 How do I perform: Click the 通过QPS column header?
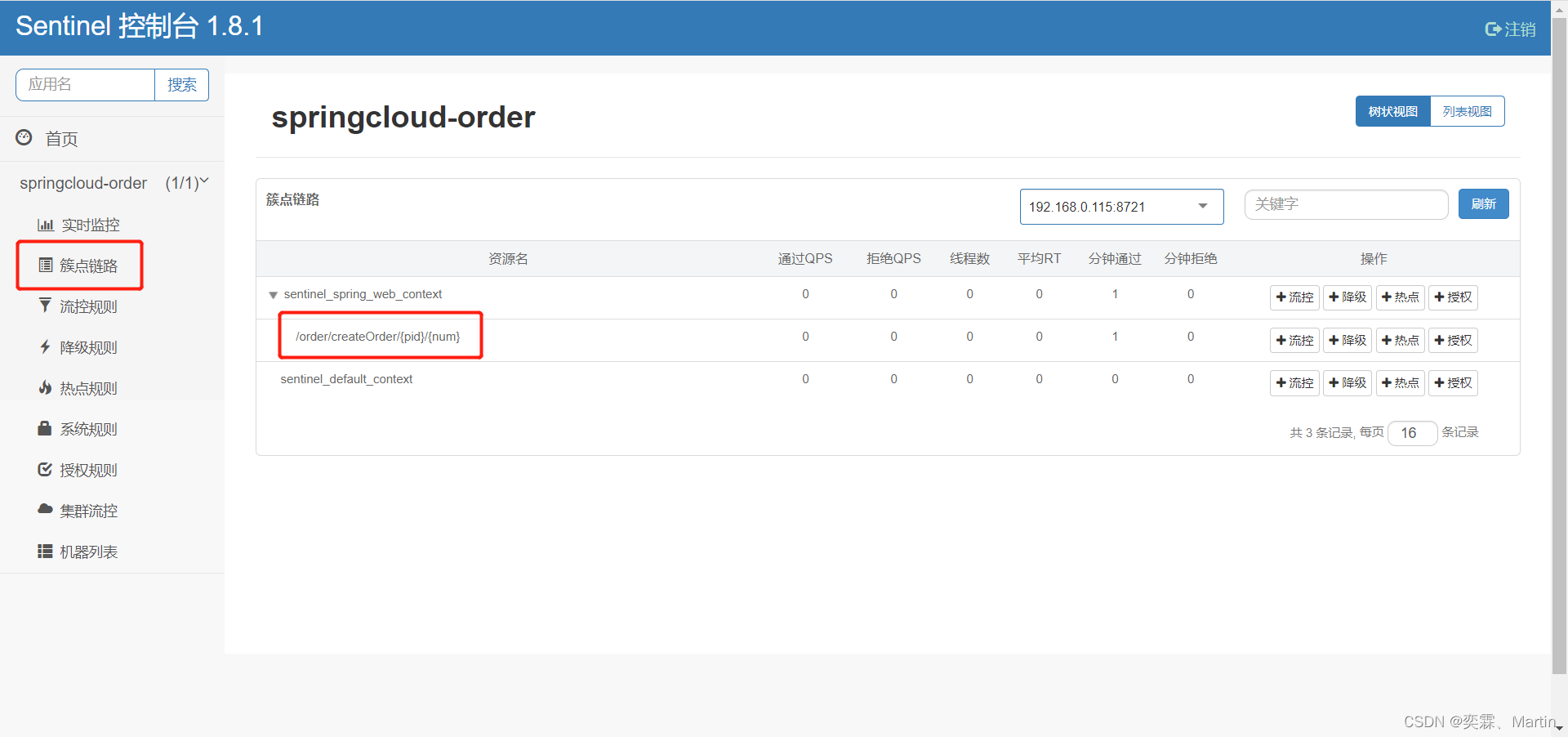click(805, 259)
